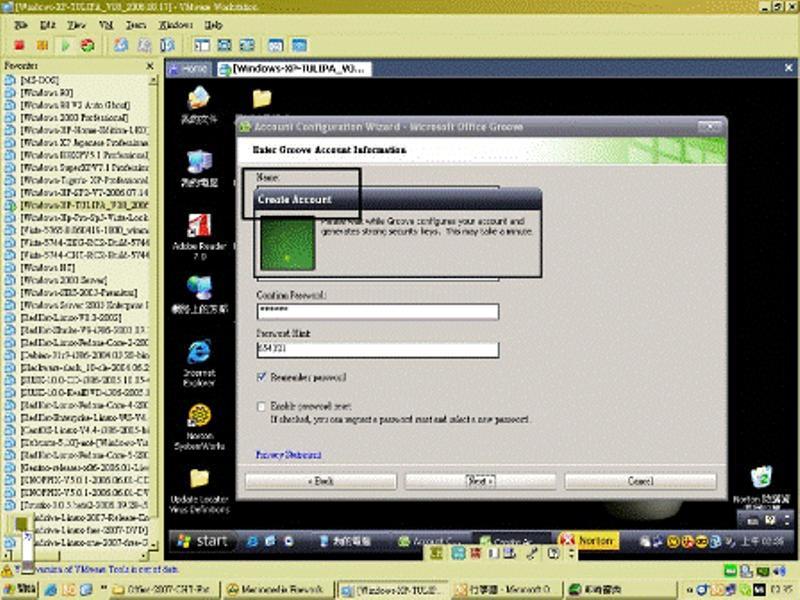
Task: Select [Windows 2000 Professional] in Favorites
Action: pyautogui.click(x=74, y=118)
